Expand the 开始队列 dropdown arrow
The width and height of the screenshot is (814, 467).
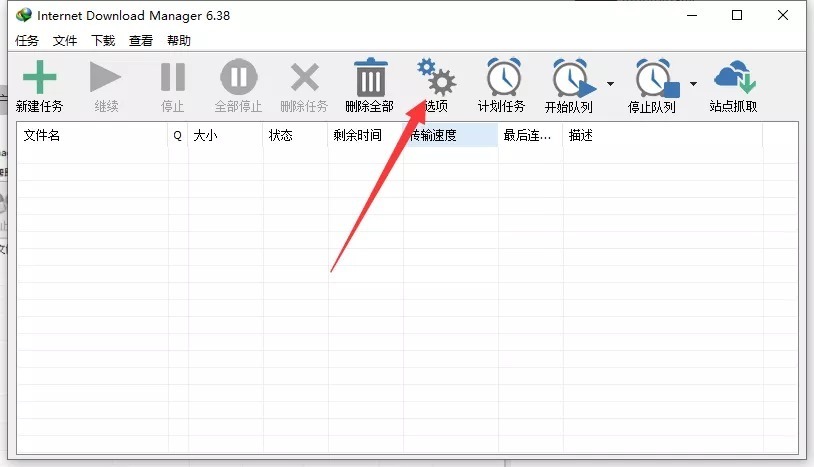(x=610, y=84)
